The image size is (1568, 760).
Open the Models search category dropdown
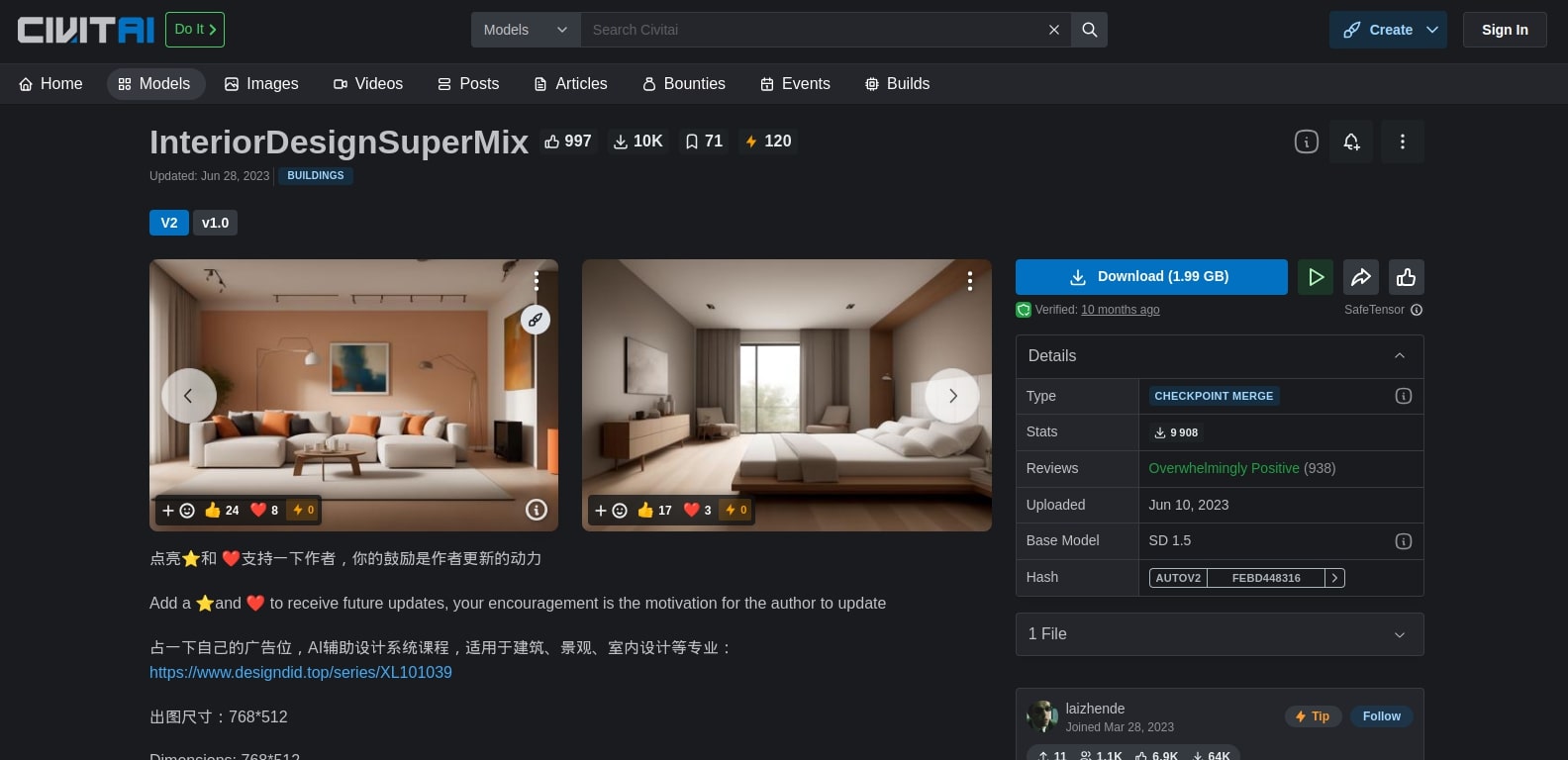(526, 30)
